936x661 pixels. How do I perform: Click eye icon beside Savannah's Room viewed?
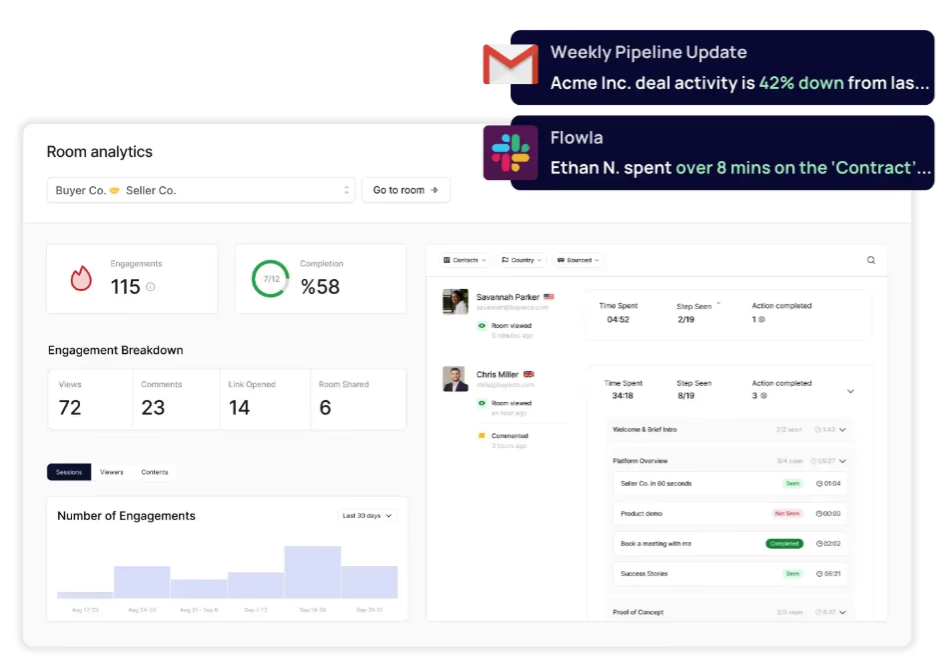click(x=482, y=325)
